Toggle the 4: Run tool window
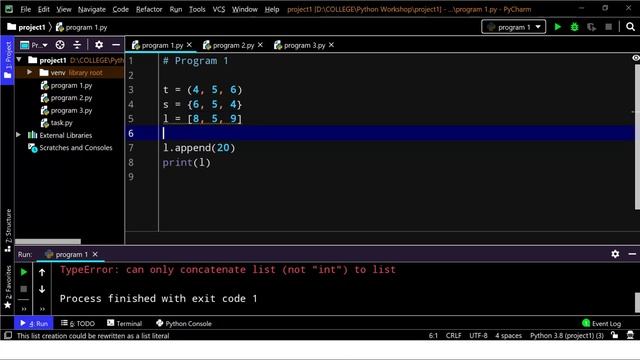Image resolution: width=640 pixels, height=360 pixels. [34, 323]
